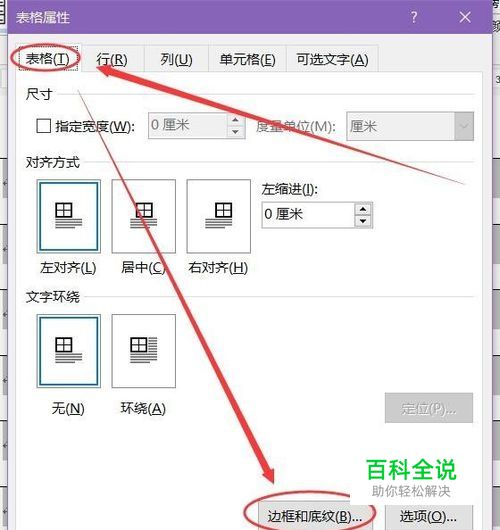Enable the 指定宽度(W) checkbox
This screenshot has width=500, height=530.
(x=44, y=126)
